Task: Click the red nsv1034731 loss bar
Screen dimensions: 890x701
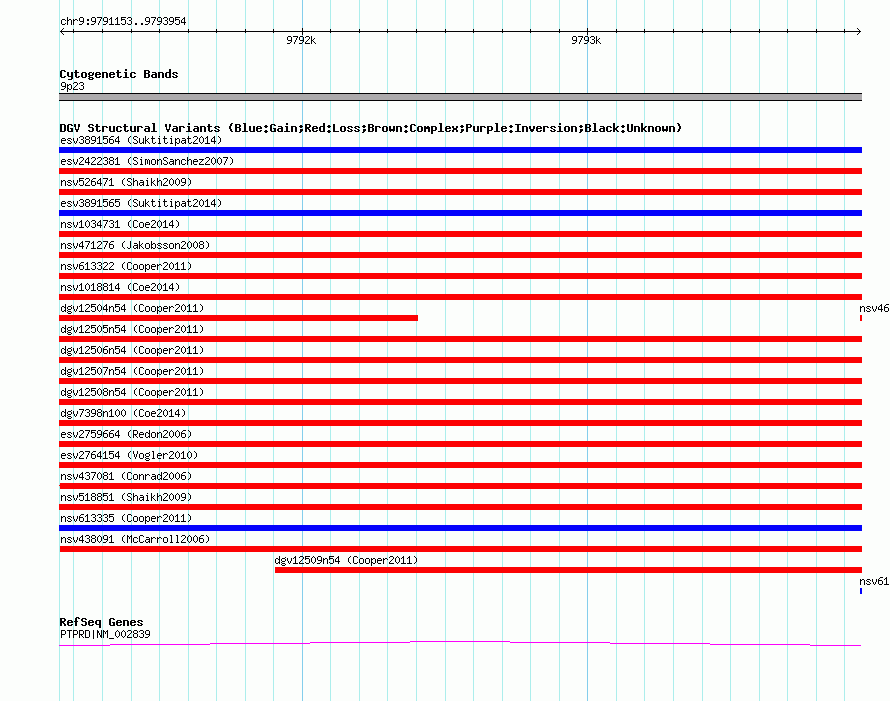Action: (x=460, y=234)
